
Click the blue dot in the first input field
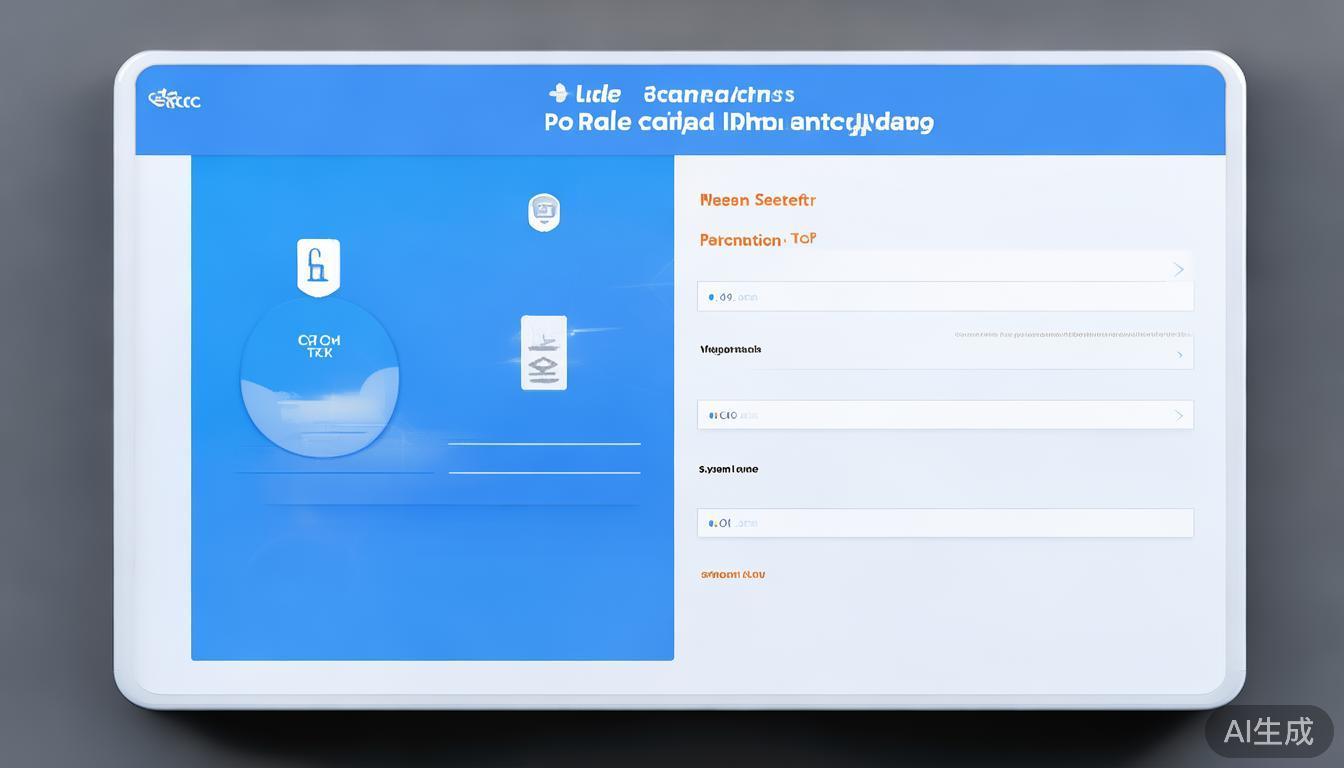click(x=711, y=297)
